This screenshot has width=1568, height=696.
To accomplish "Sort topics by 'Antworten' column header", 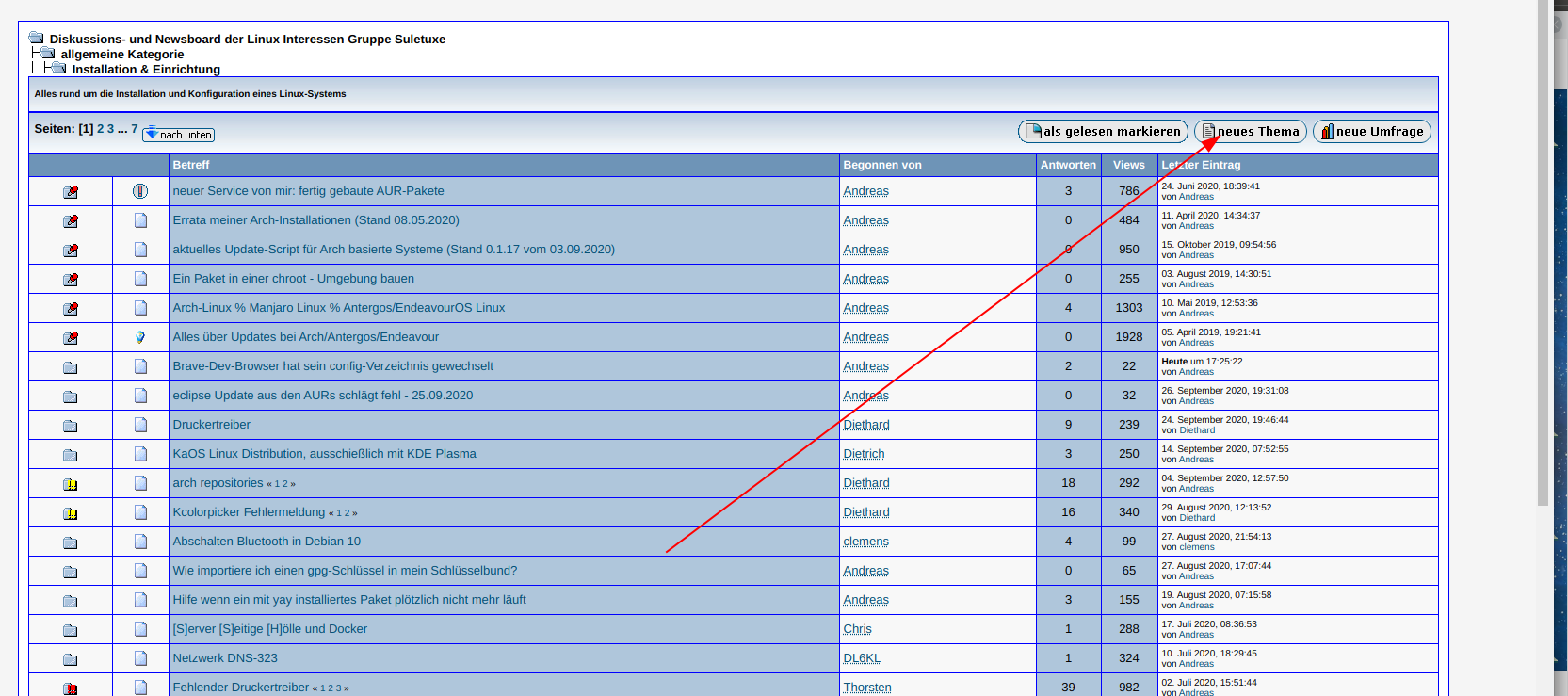I will coord(1068,165).
